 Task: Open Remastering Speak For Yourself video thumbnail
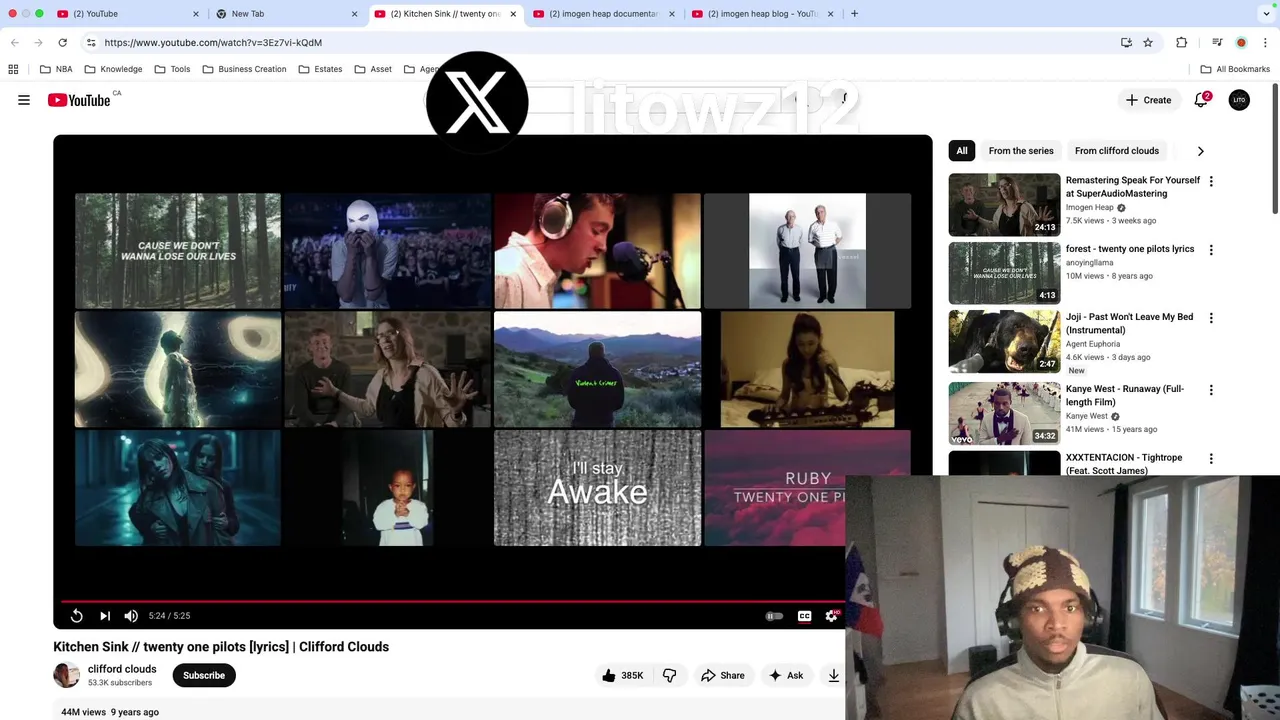pos(1004,205)
